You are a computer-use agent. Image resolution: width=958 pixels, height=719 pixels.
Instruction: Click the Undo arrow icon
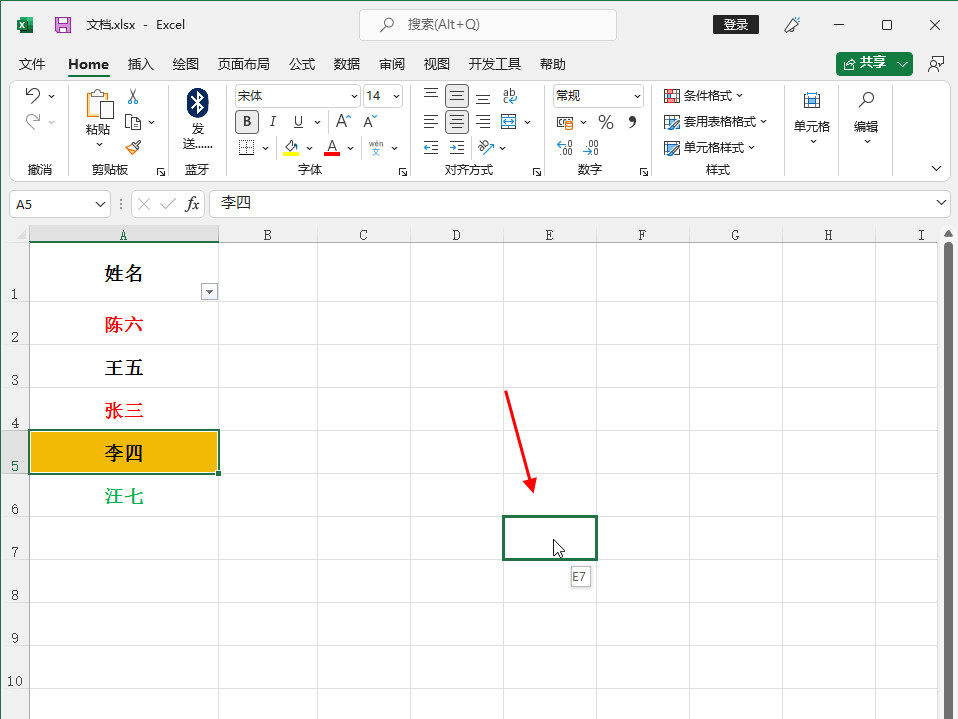point(33,95)
